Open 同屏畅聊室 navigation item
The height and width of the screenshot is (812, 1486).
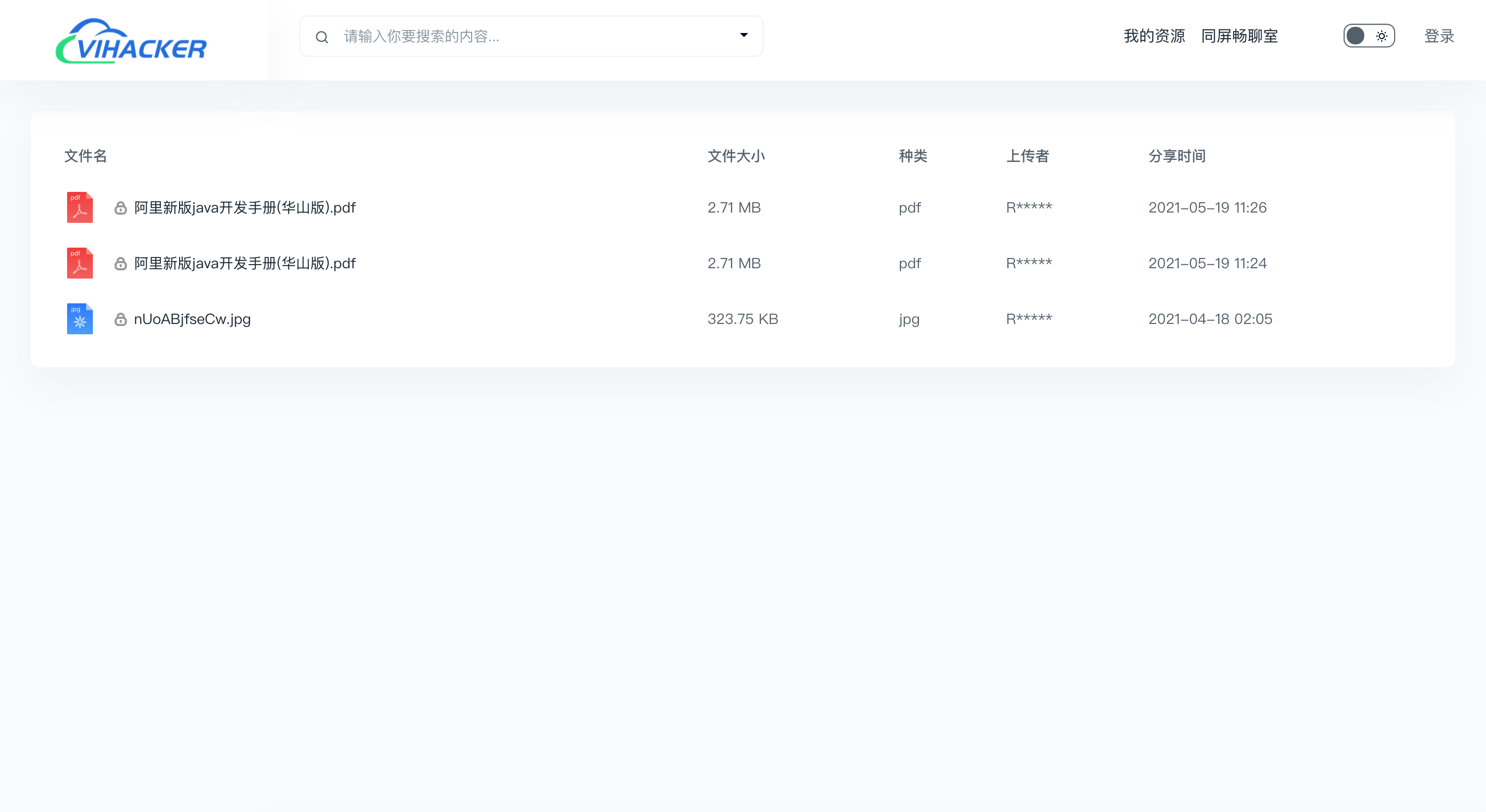(x=1239, y=36)
